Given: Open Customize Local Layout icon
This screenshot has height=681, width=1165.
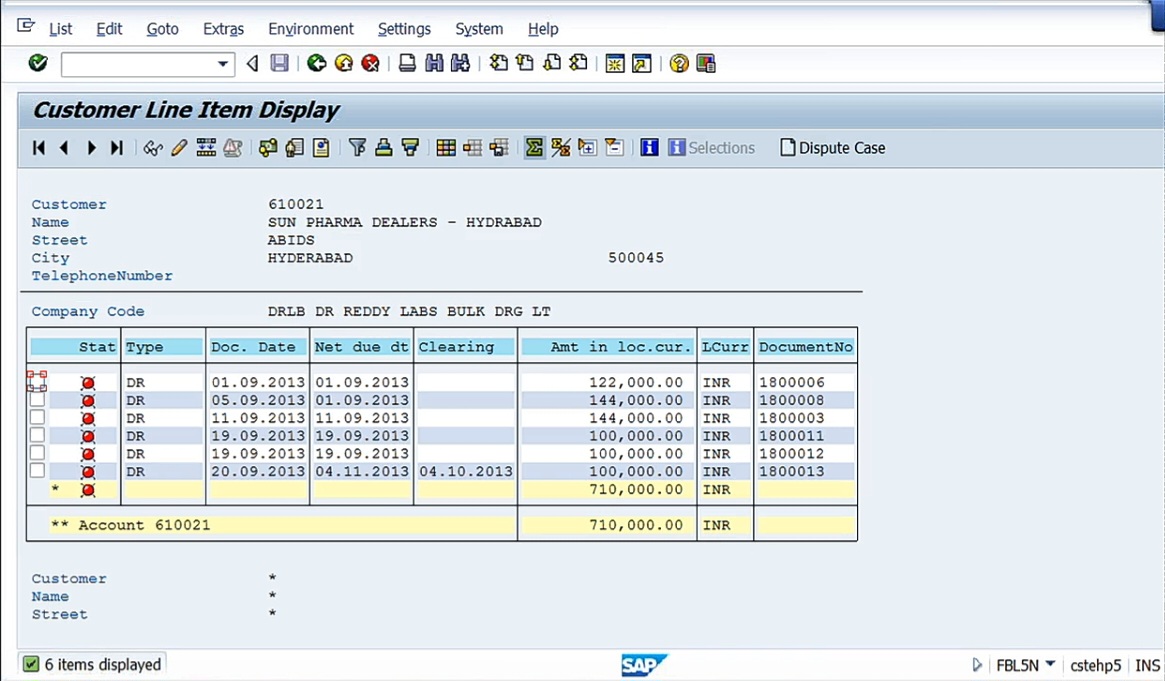Looking at the screenshot, I should 706,63.
